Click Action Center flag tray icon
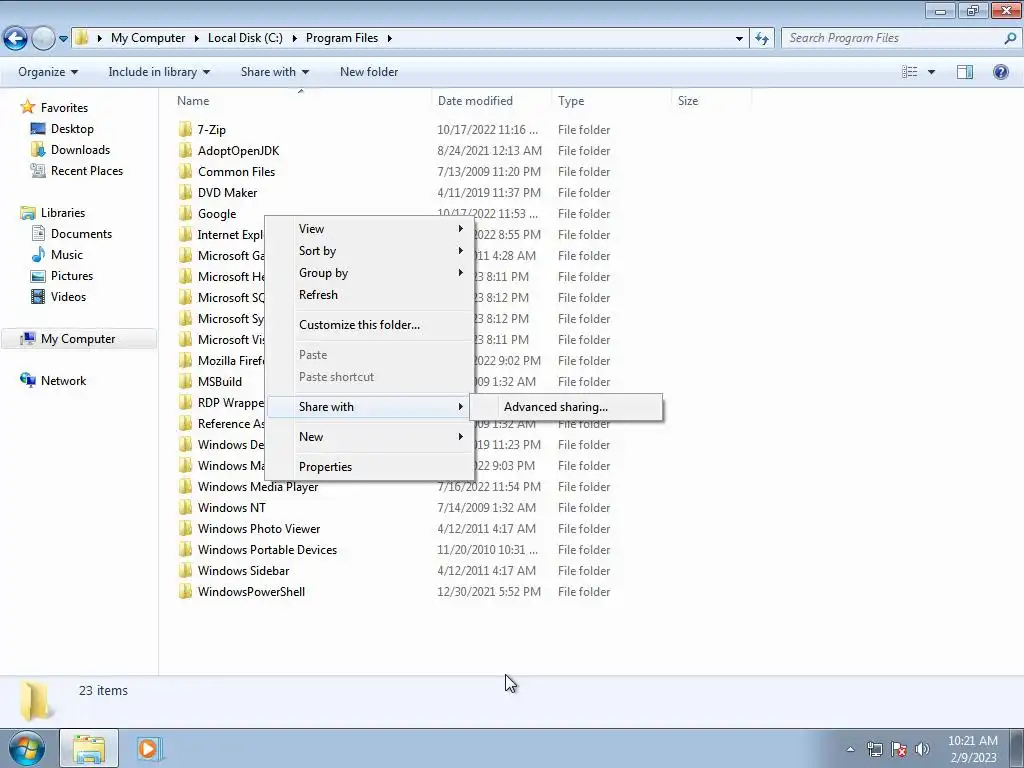1024x768 pixels. (899, 749)
